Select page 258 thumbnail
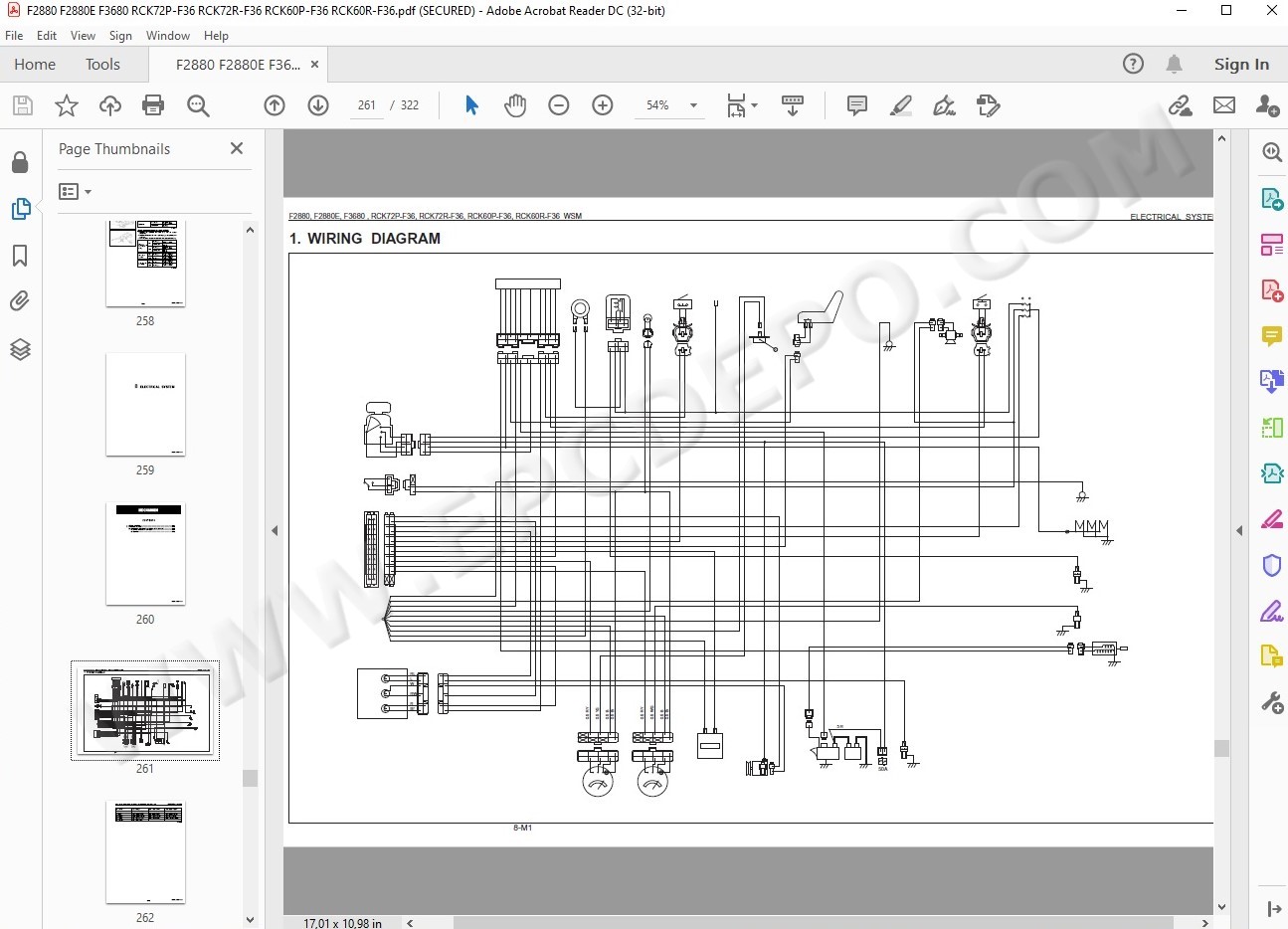1288x929 pixels. coord(145,263)
